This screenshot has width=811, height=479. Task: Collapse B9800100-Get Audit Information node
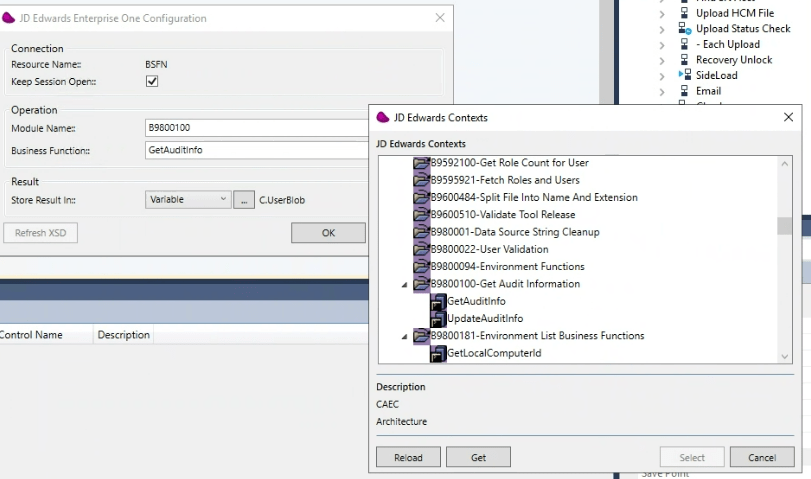(x=404, y=285)
